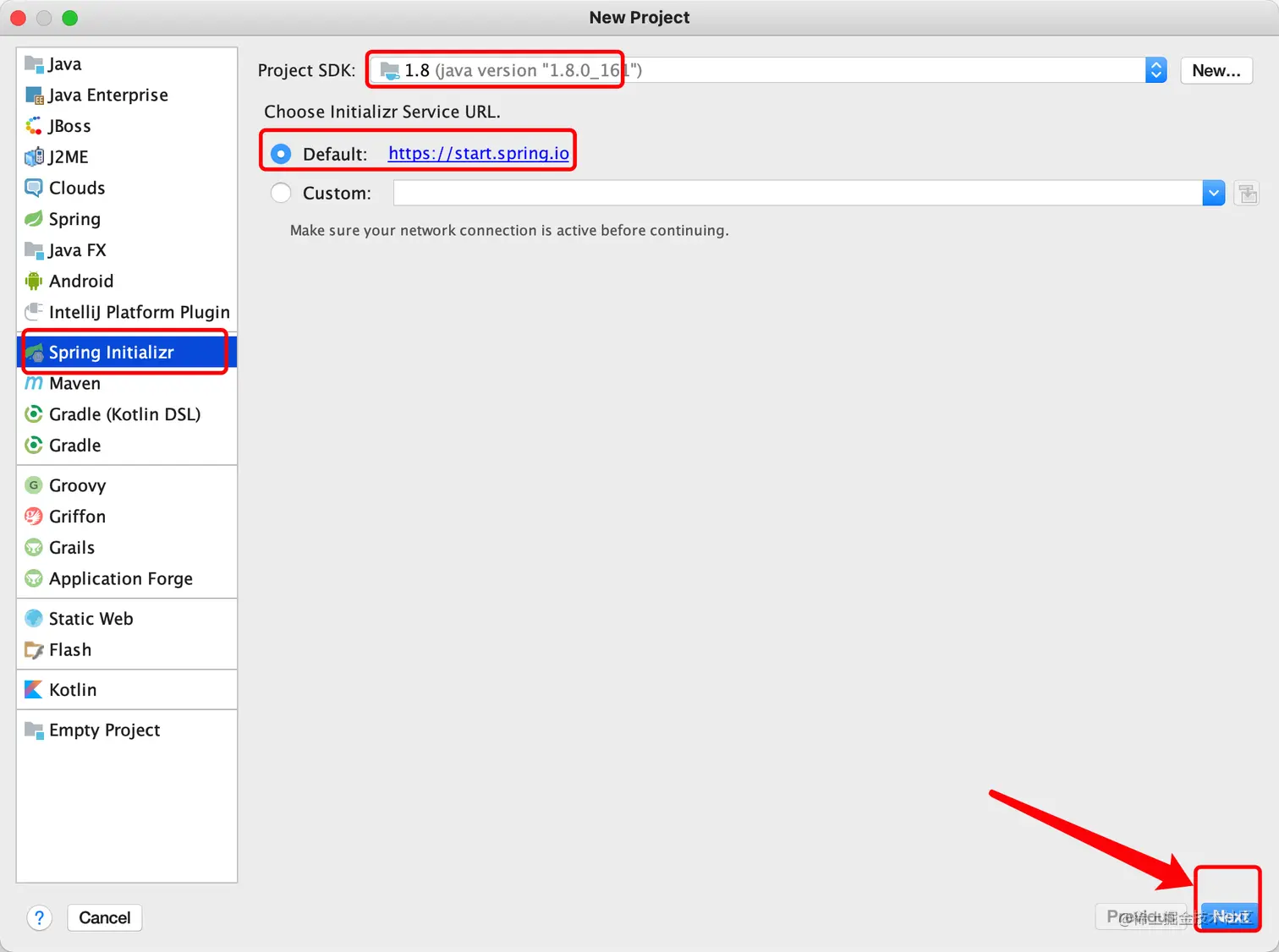Open help with the question mark button
The width and height of the screenshot is (1279, 952).
coord(39,917)
